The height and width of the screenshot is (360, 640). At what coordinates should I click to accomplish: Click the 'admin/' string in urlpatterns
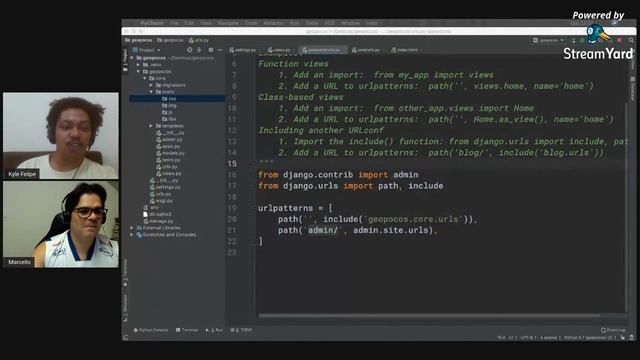point(322,230)
